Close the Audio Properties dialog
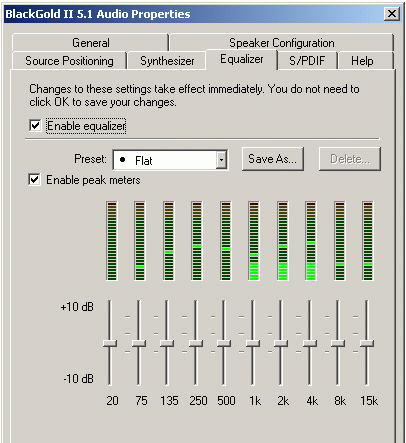 [x=392, y=14]
